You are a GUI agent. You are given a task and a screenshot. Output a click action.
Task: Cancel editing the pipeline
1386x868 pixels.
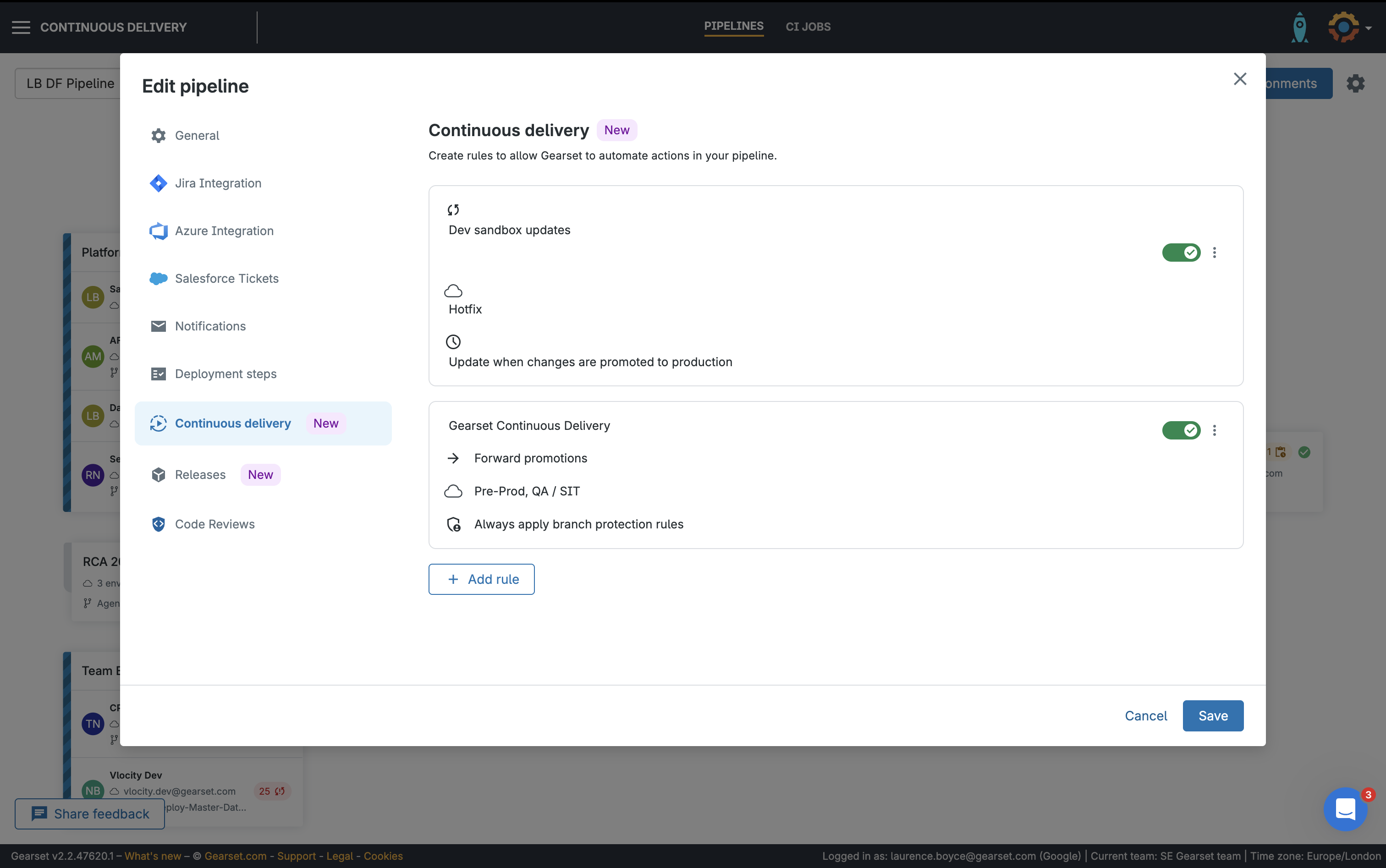[1145, 716]
